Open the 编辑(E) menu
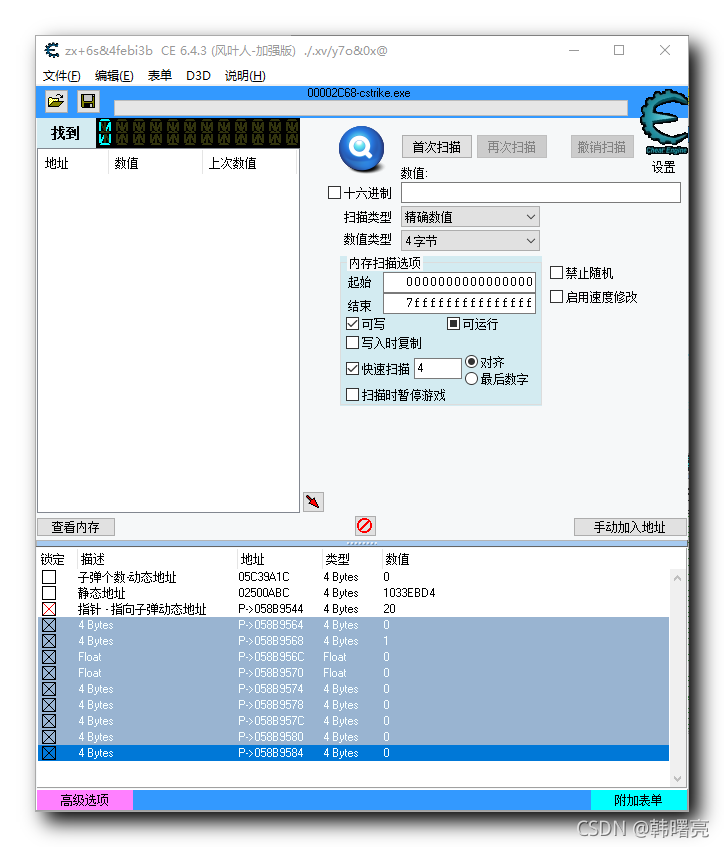The height and width of the screenshot is (847, 724). pos(114,76)
